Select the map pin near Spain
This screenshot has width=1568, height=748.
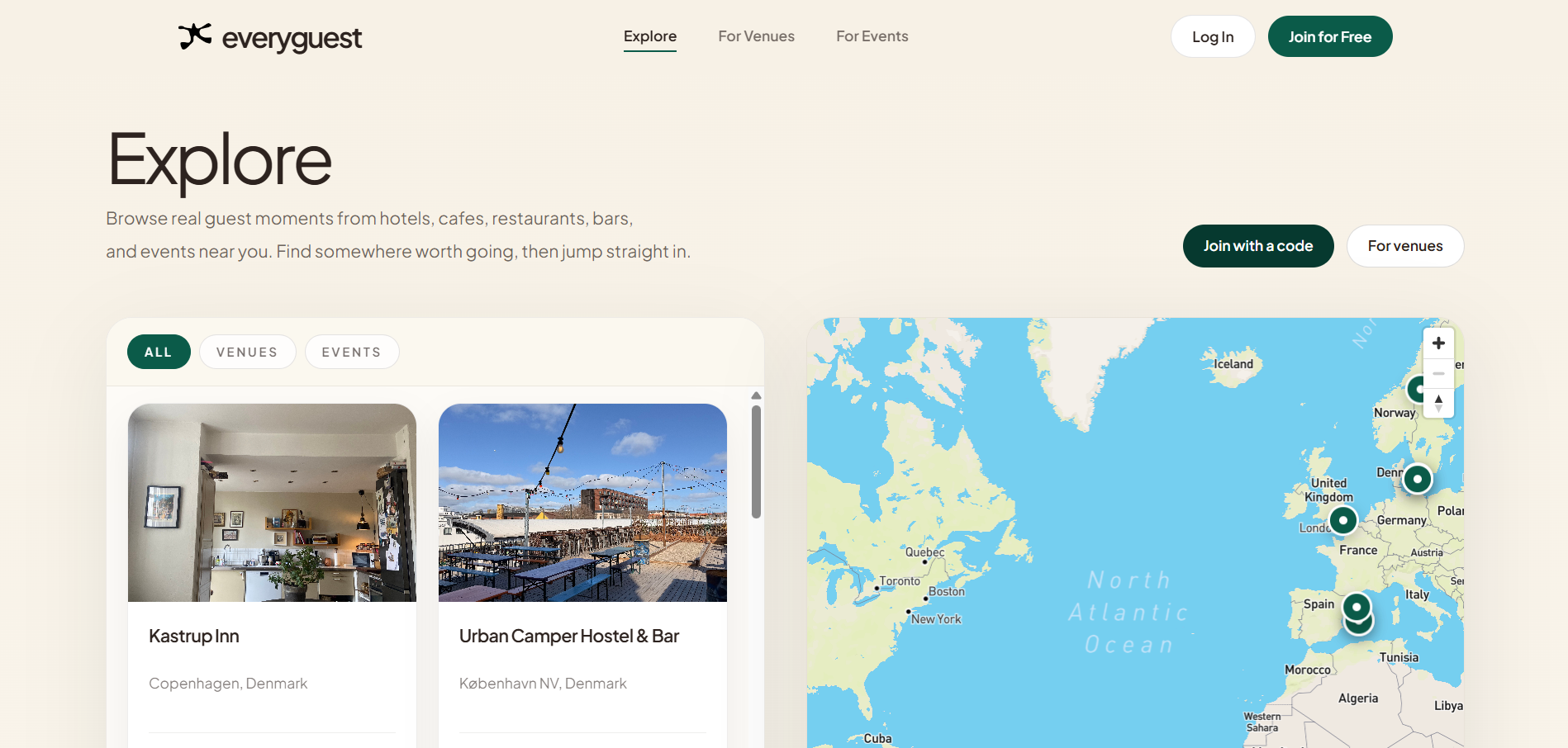point(1357,607)
